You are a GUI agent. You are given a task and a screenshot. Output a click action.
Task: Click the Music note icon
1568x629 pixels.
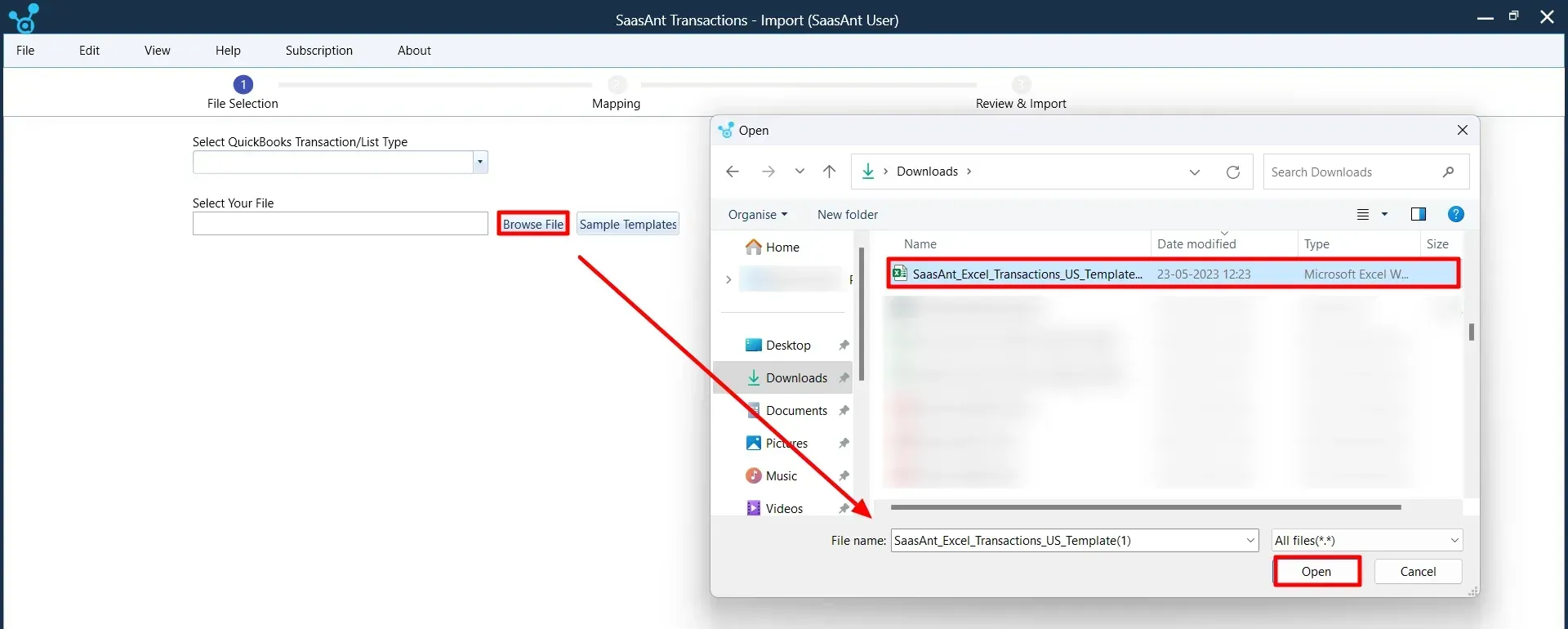754,476
